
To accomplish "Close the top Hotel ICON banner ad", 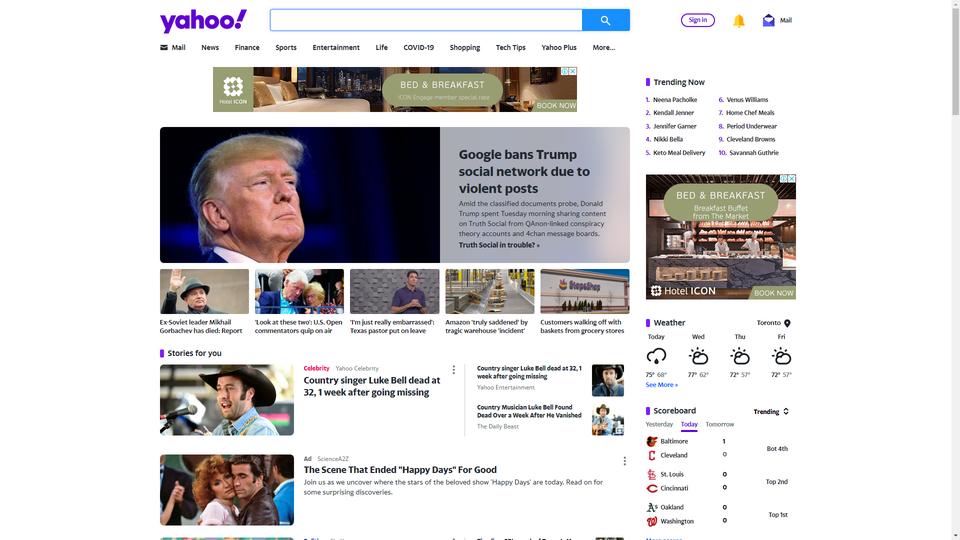I will [x=573, y=71].
